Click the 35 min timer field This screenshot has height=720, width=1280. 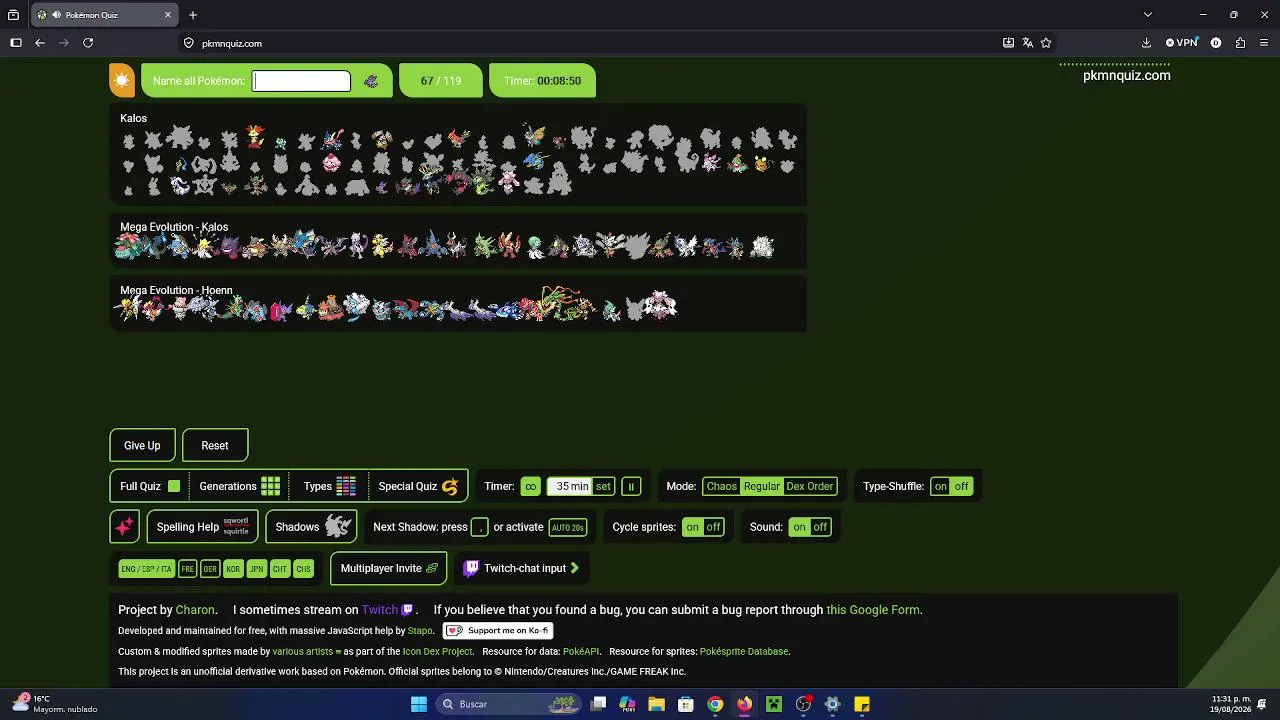pos(571,487)
